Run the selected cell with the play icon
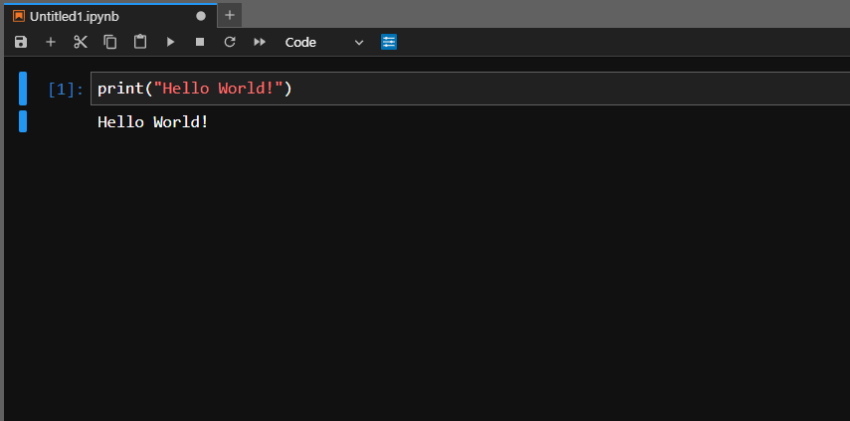This screenshot has height=421, width=850. click(x=171, y=42)
